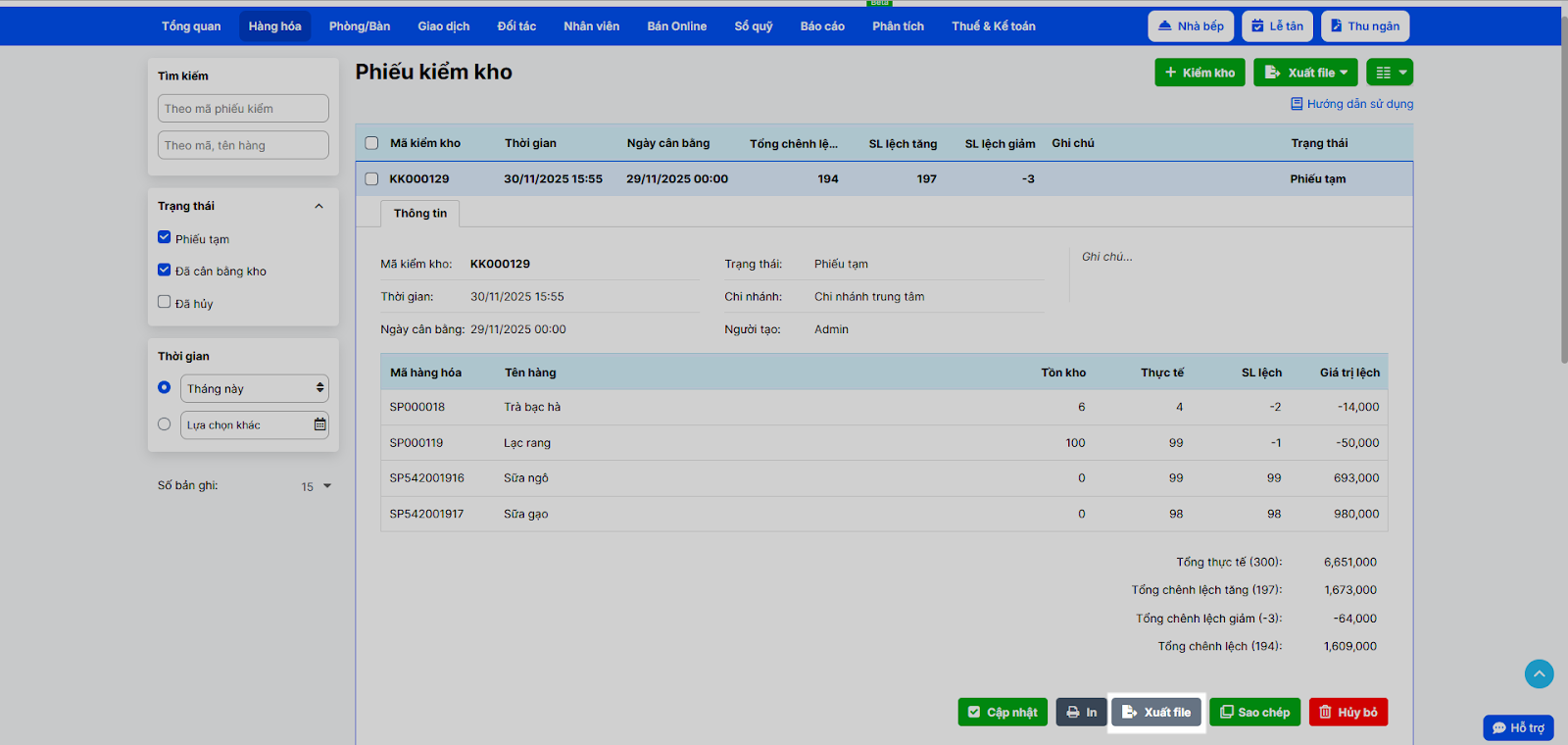Open the Xuất file dropdown at page top

coord(1305,73)
